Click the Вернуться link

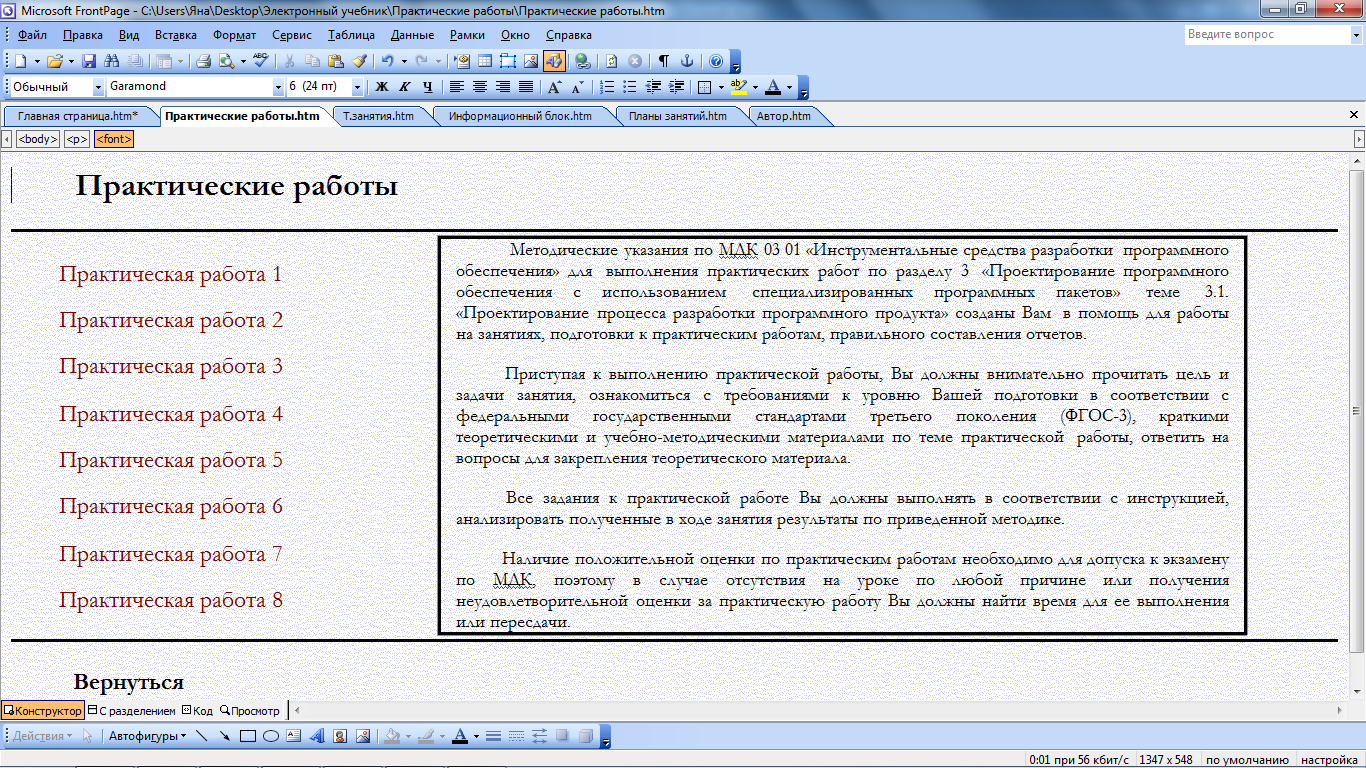click(129, 682)
